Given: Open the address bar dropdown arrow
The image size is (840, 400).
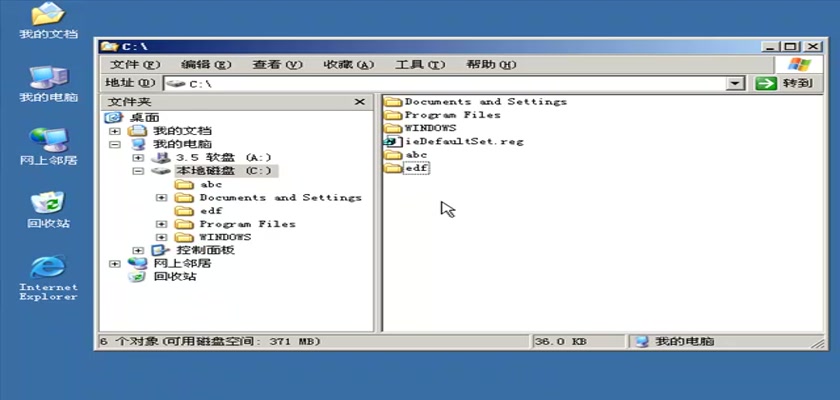Looking at the screenshot, I should 736,84.
